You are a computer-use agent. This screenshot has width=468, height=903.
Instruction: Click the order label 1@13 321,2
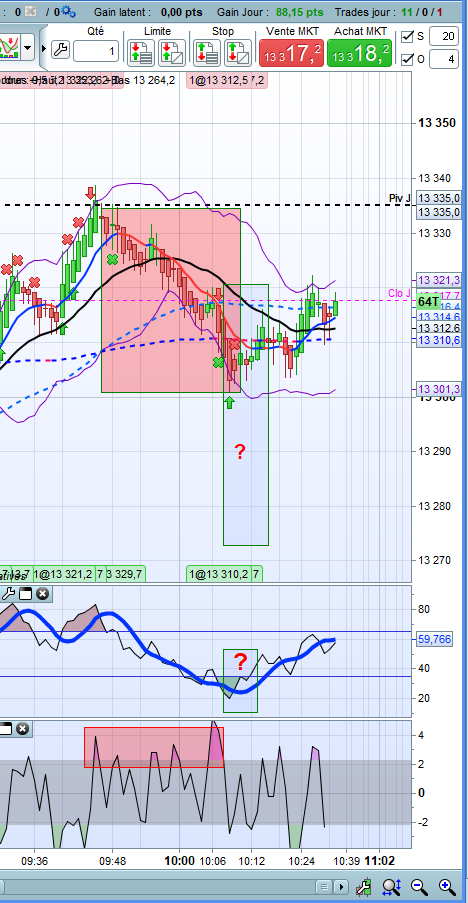click(62, 574)
